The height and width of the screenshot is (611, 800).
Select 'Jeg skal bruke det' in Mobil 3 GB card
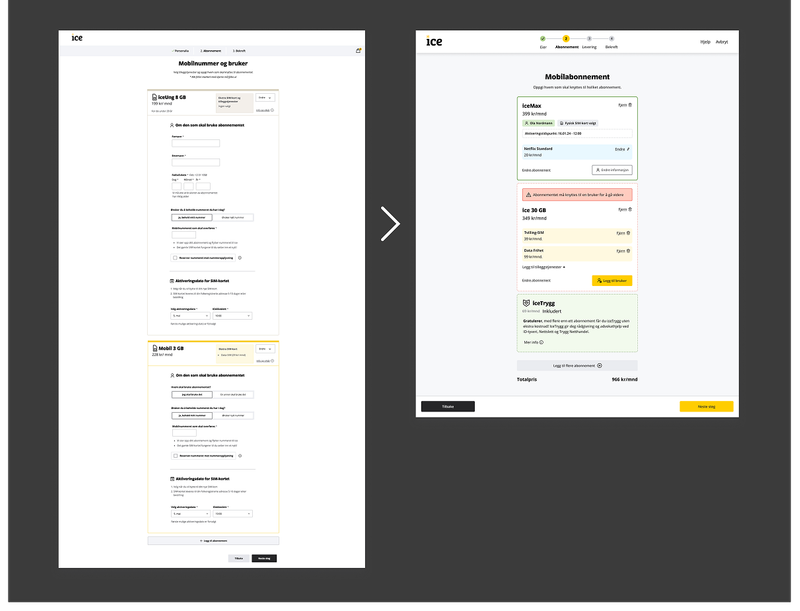(192, 395)
